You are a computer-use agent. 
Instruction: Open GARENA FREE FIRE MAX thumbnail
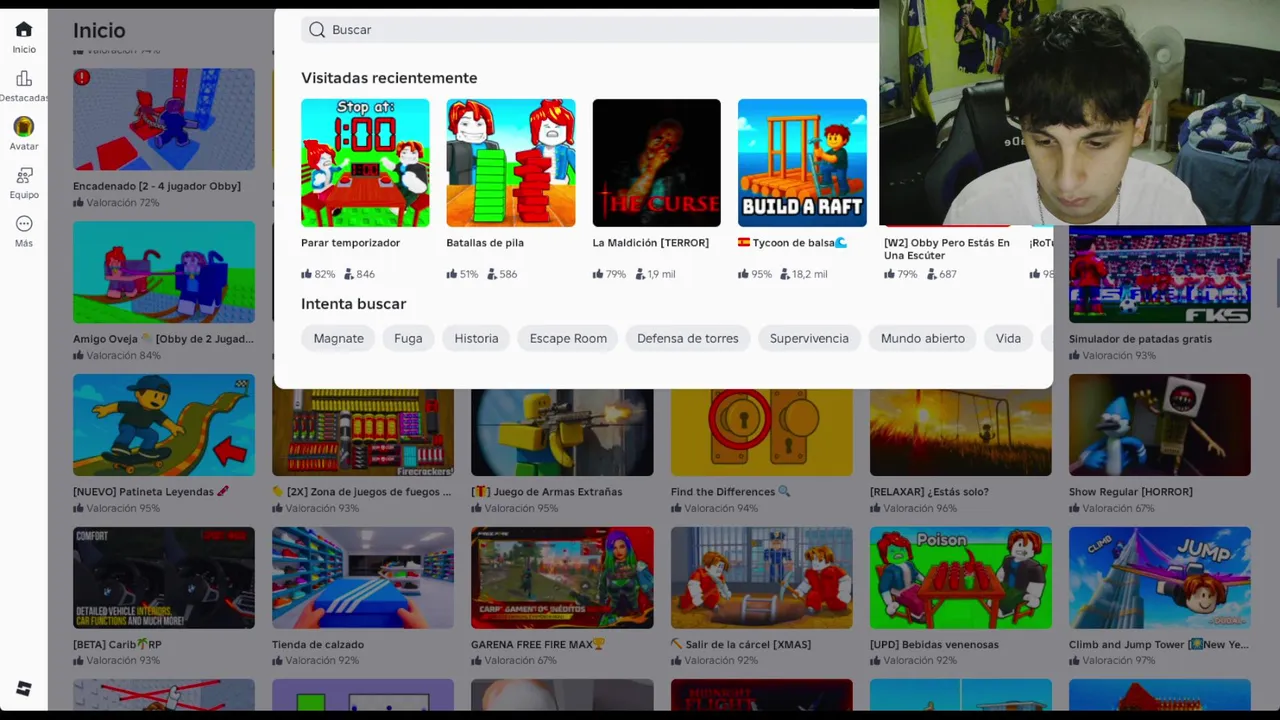pyautogui.click(x=562, y=578)
